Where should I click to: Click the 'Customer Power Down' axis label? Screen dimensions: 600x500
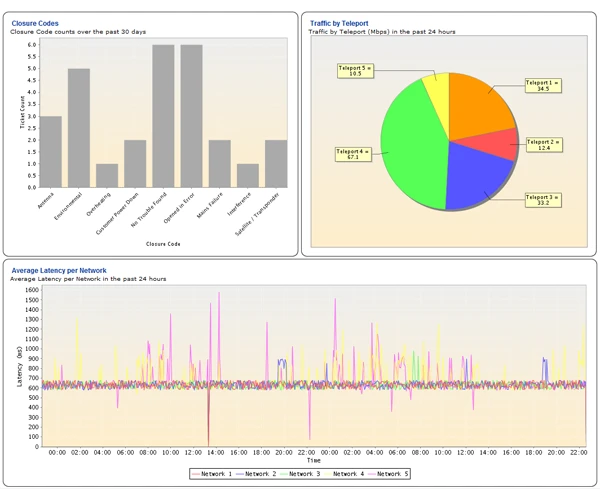(x=117, y=213)
